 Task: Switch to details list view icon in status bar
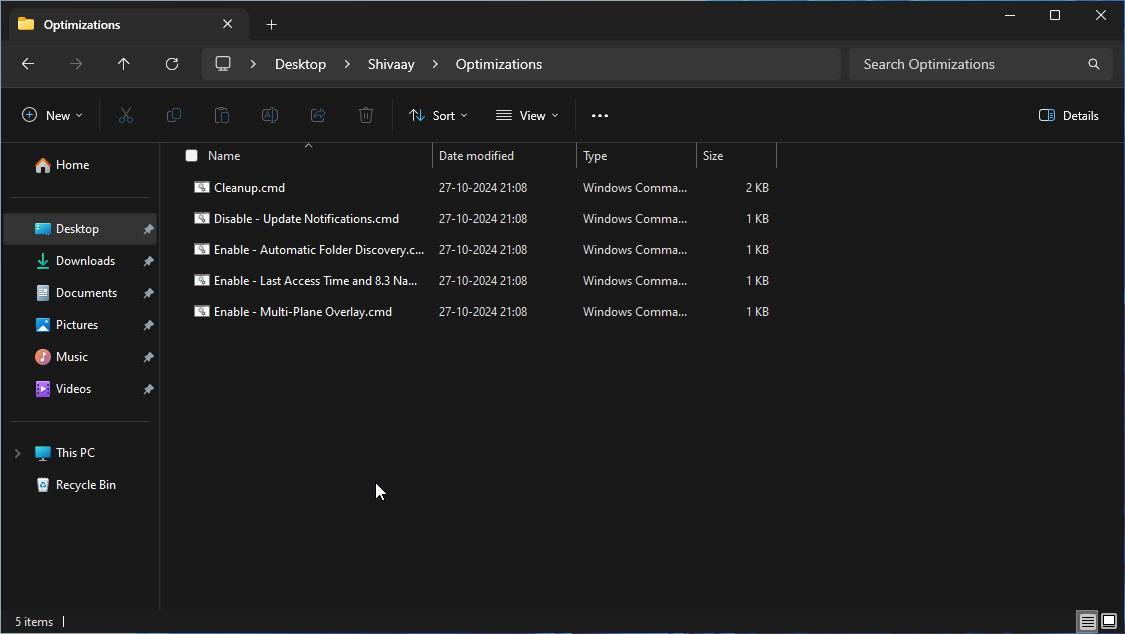click(1088, 622)
